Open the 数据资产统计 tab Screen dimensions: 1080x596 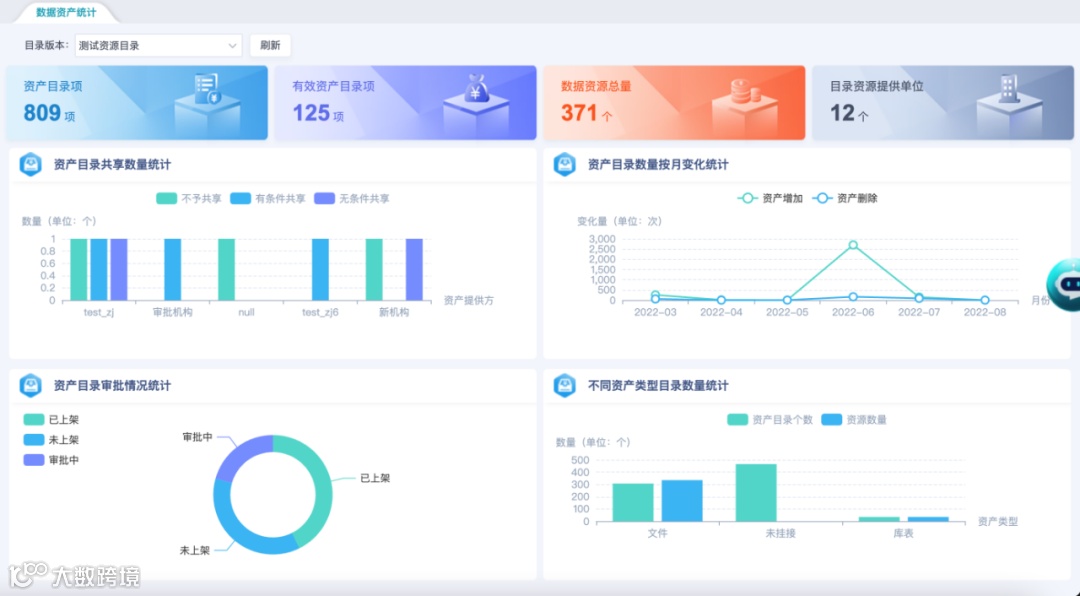click(66, 12)
